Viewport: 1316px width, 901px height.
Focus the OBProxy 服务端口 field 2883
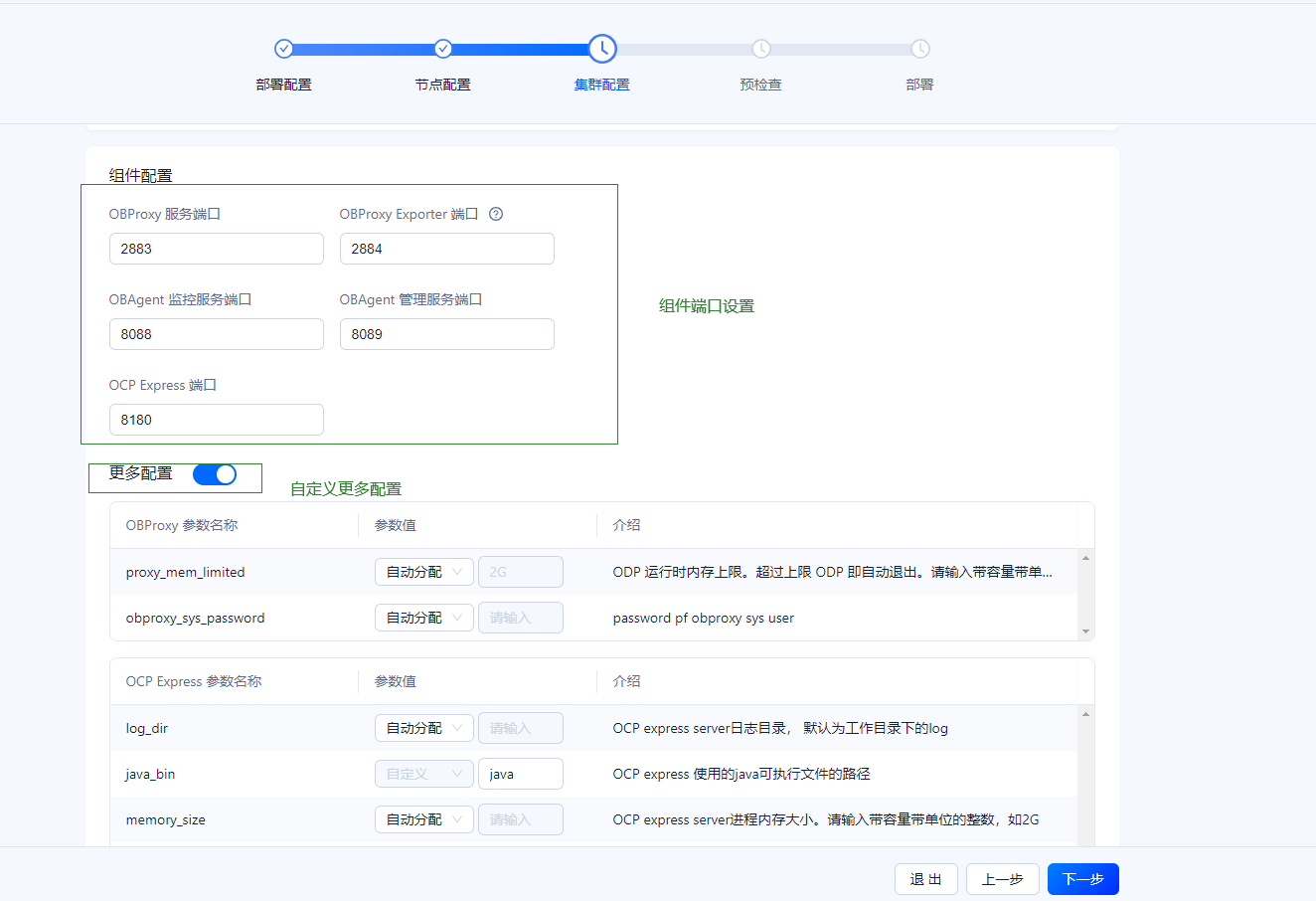[x=217, y=249]
